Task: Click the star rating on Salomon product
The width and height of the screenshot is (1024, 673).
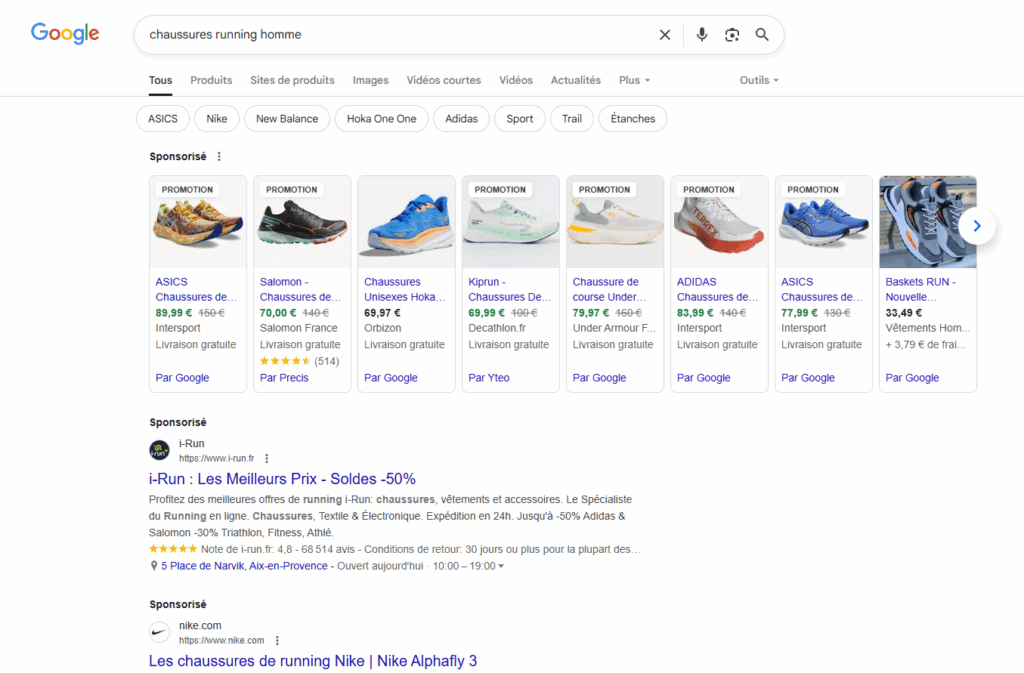Action: 285,361
